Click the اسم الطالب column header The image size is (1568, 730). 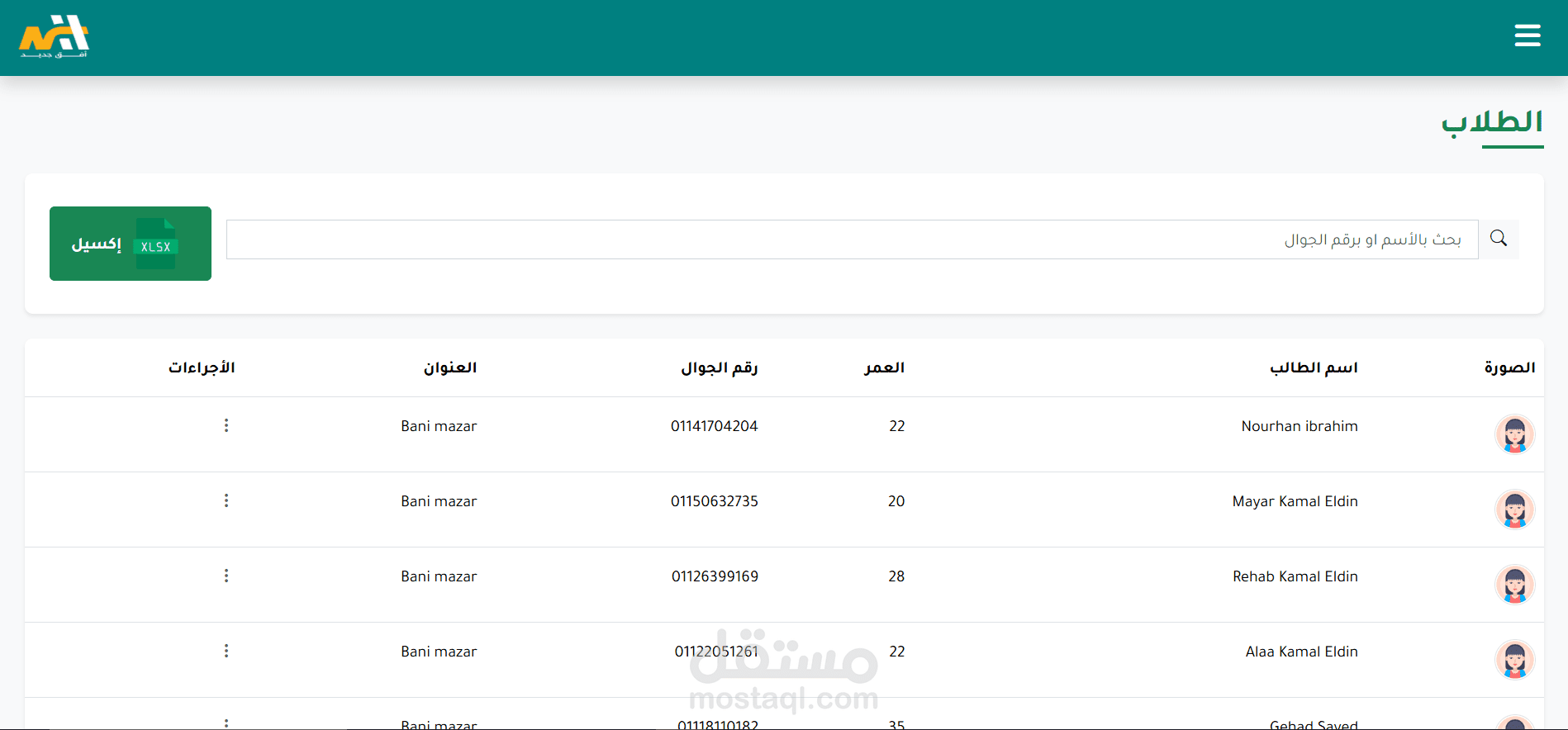tap(1314, 367)
